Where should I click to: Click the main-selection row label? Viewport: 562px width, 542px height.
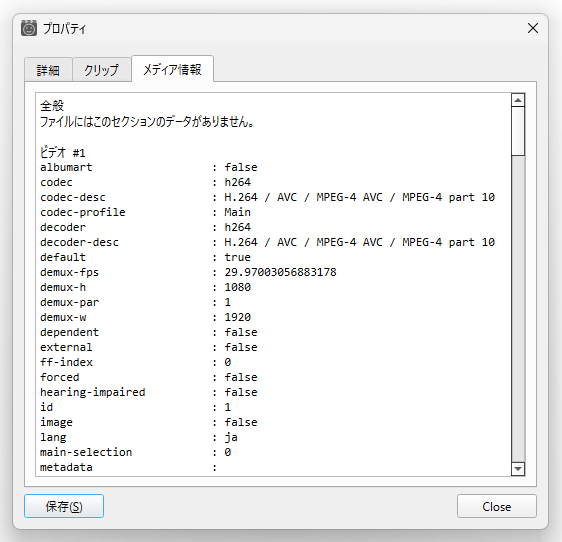pyautogui.click(x=86, y=452)
